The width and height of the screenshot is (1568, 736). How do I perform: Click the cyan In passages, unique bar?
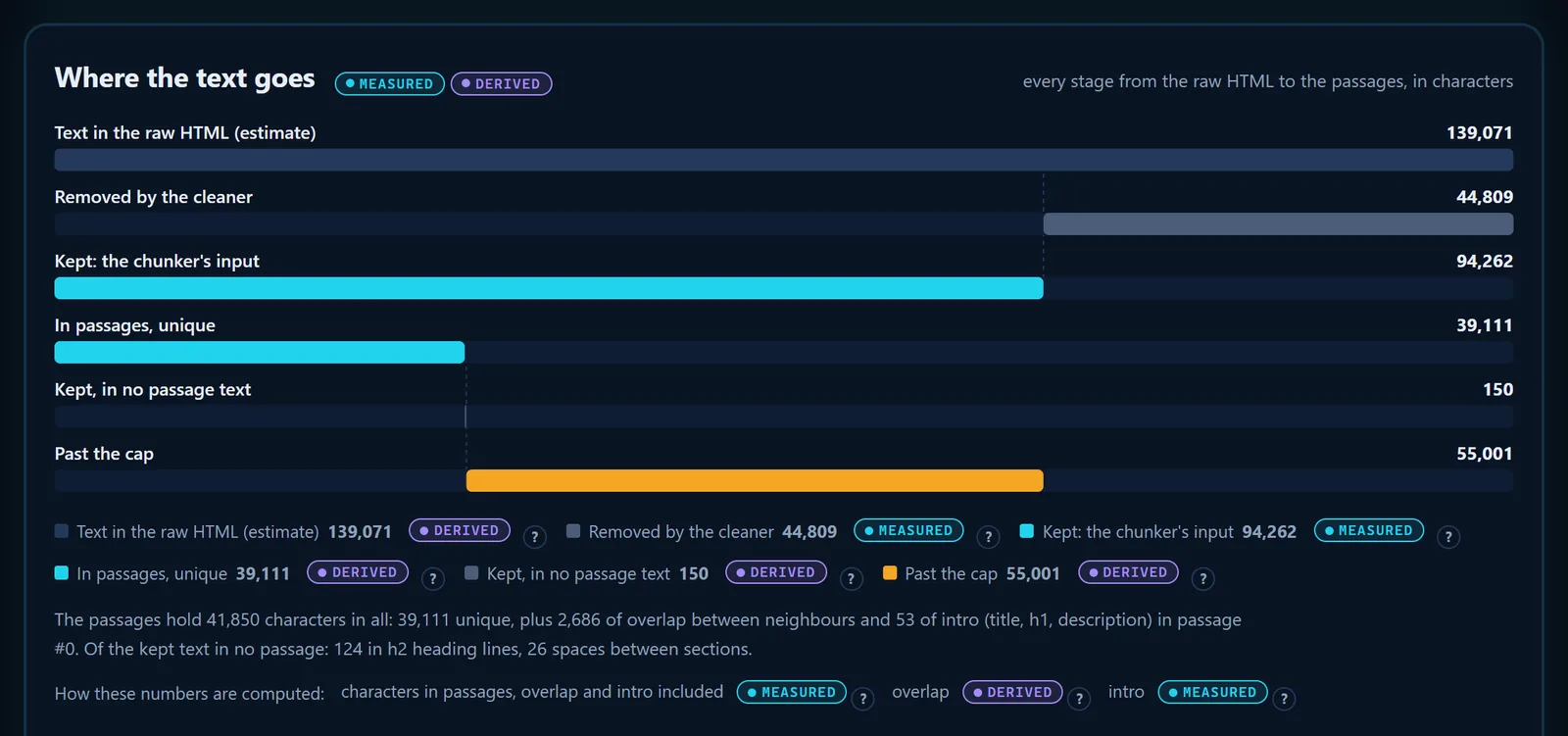click(x=260, y=353)
